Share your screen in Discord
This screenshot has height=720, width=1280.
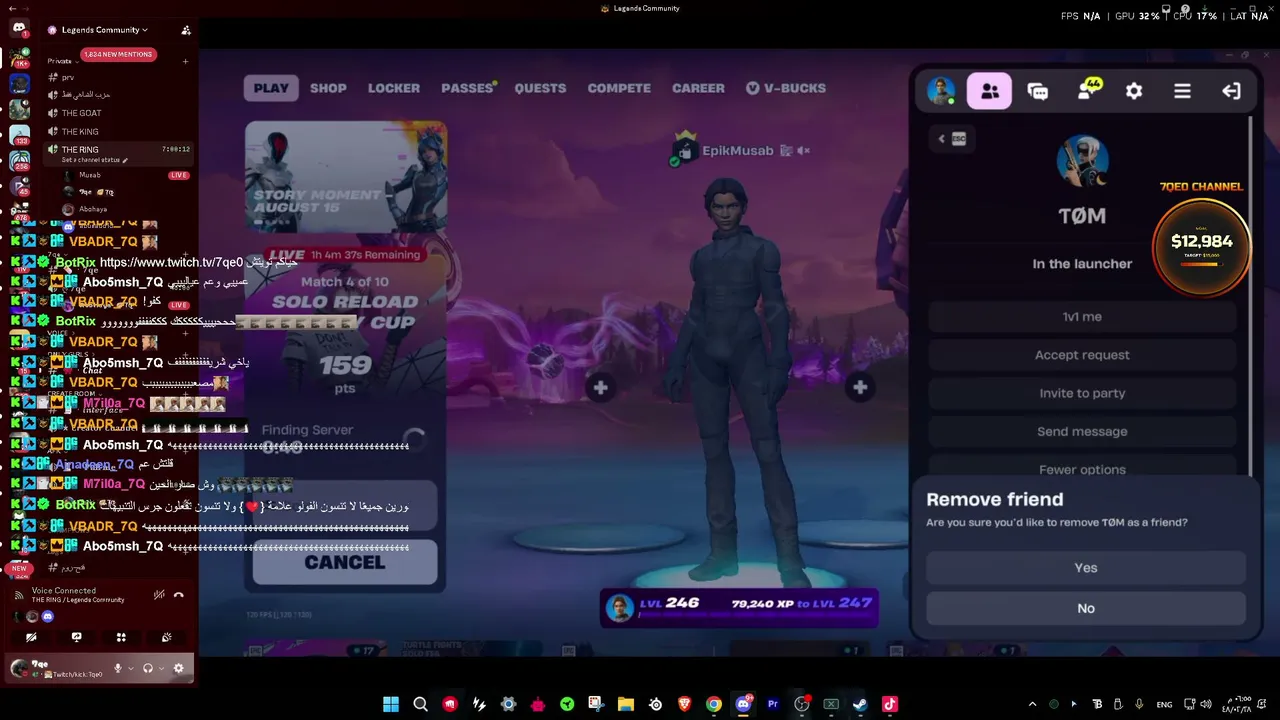[x=76, y=637]
